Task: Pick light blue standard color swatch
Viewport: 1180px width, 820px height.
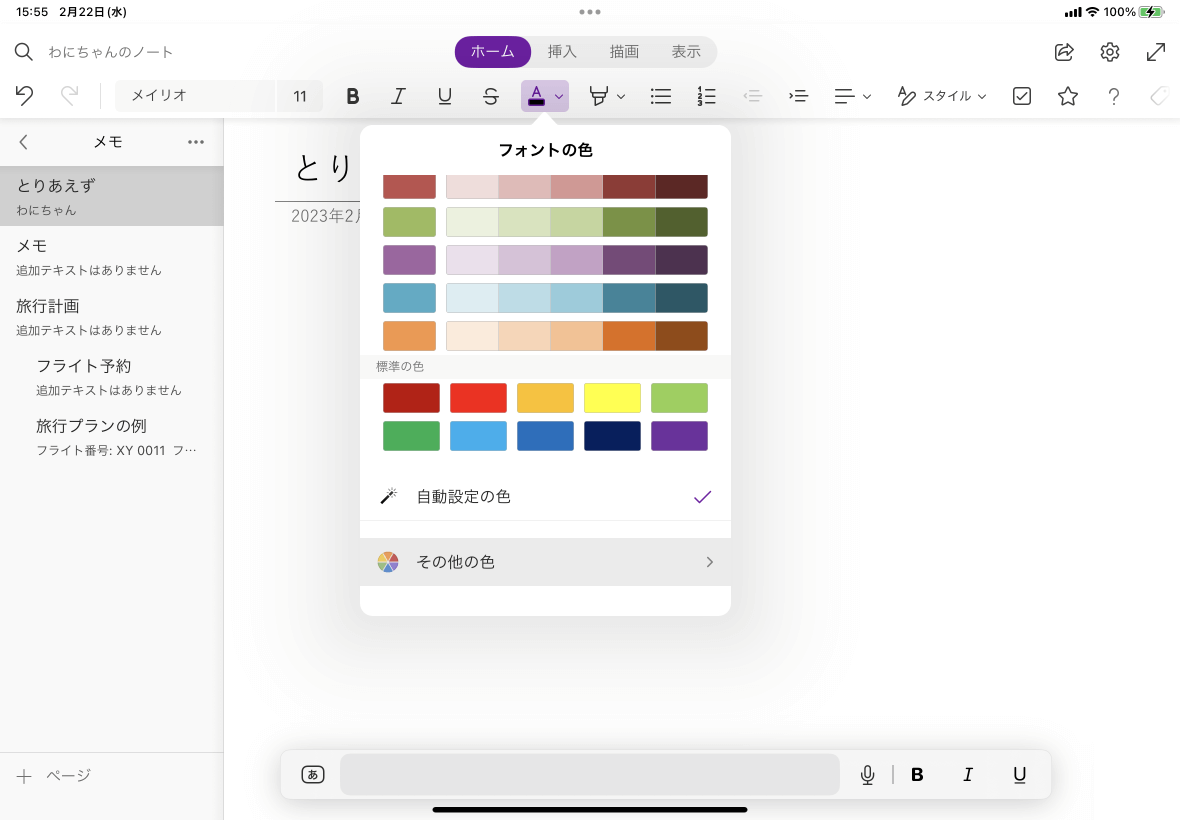Action: (479, 436)
